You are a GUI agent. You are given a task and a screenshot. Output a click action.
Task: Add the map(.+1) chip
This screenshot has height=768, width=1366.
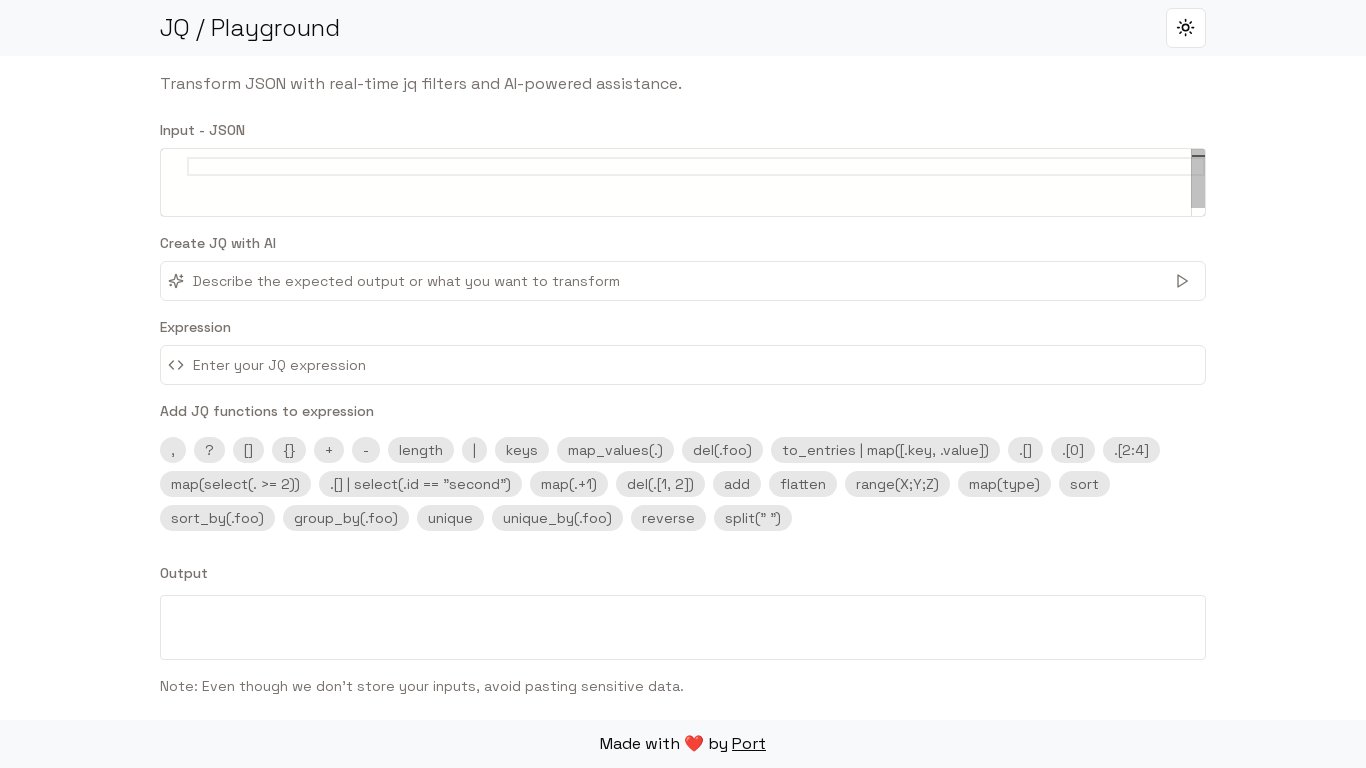pos(569,484)
